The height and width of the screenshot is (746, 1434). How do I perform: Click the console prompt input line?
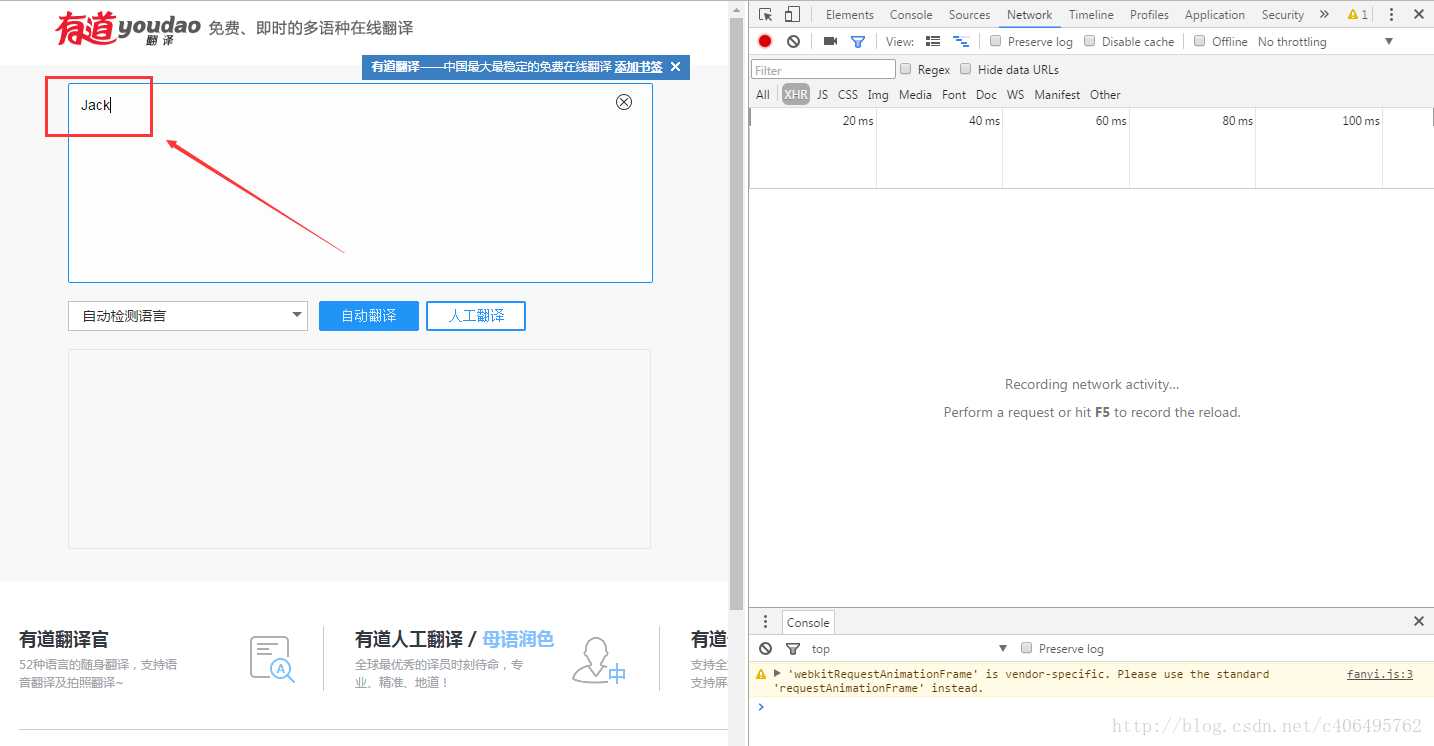point(1090,707)
